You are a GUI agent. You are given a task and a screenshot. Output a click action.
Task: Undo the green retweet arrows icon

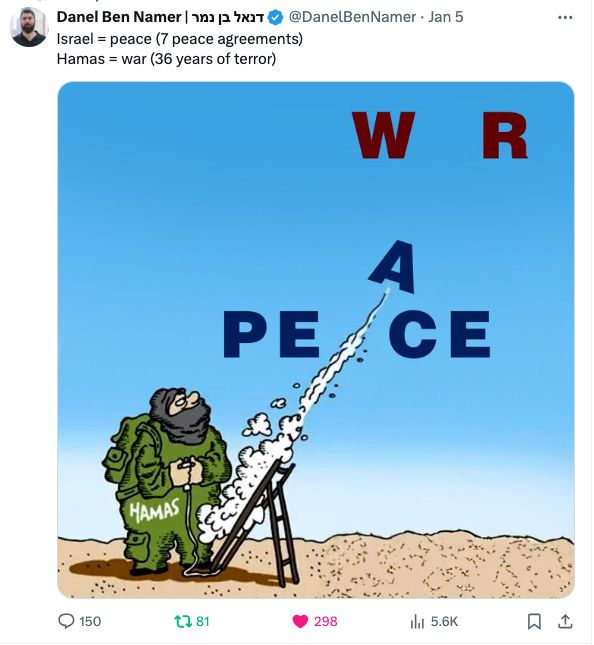pyautogui.click(x=181, y=621)
